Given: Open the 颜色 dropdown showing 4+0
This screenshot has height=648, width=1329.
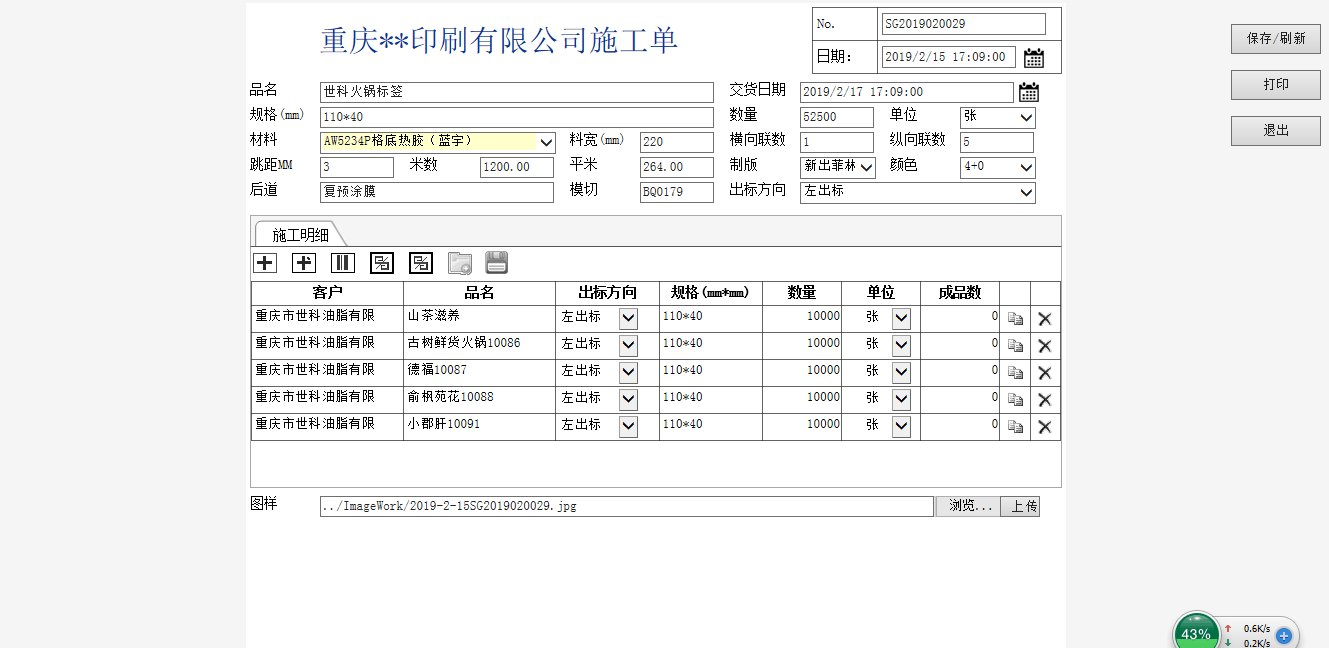Looking at the screenshot, I should coord(1024,167).
